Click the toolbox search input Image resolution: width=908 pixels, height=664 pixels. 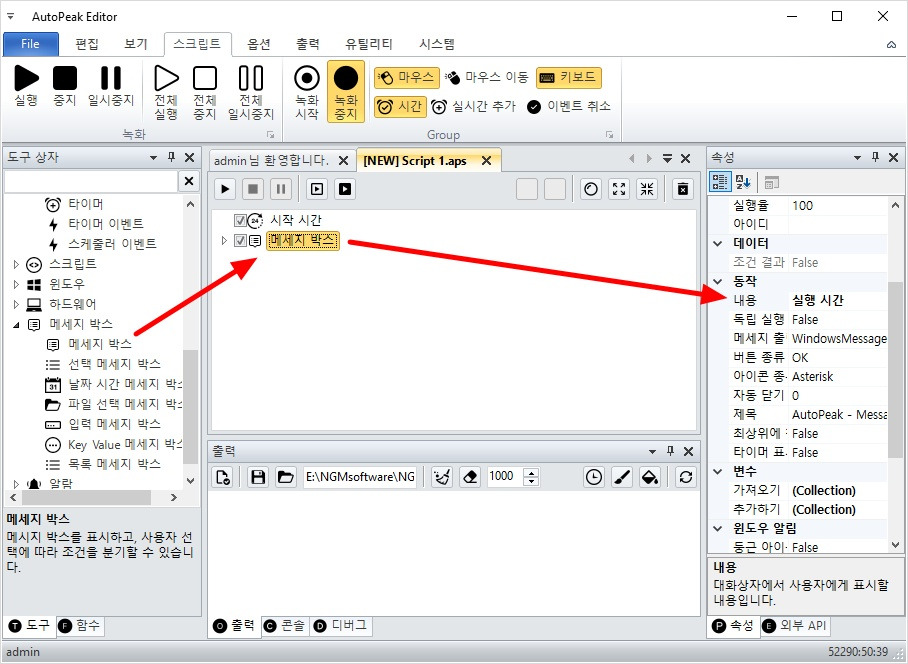(x=91, y=181)
